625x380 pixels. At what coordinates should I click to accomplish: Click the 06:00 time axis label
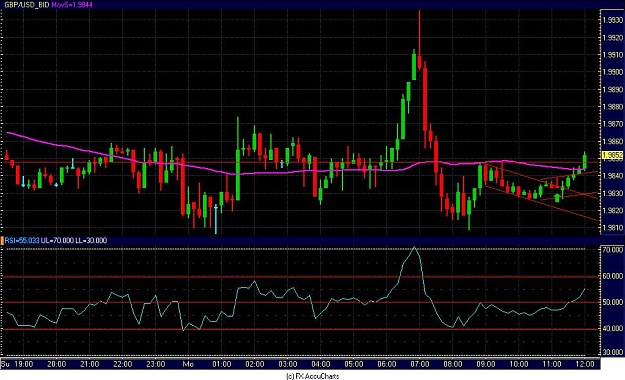[x=387, y=364]
